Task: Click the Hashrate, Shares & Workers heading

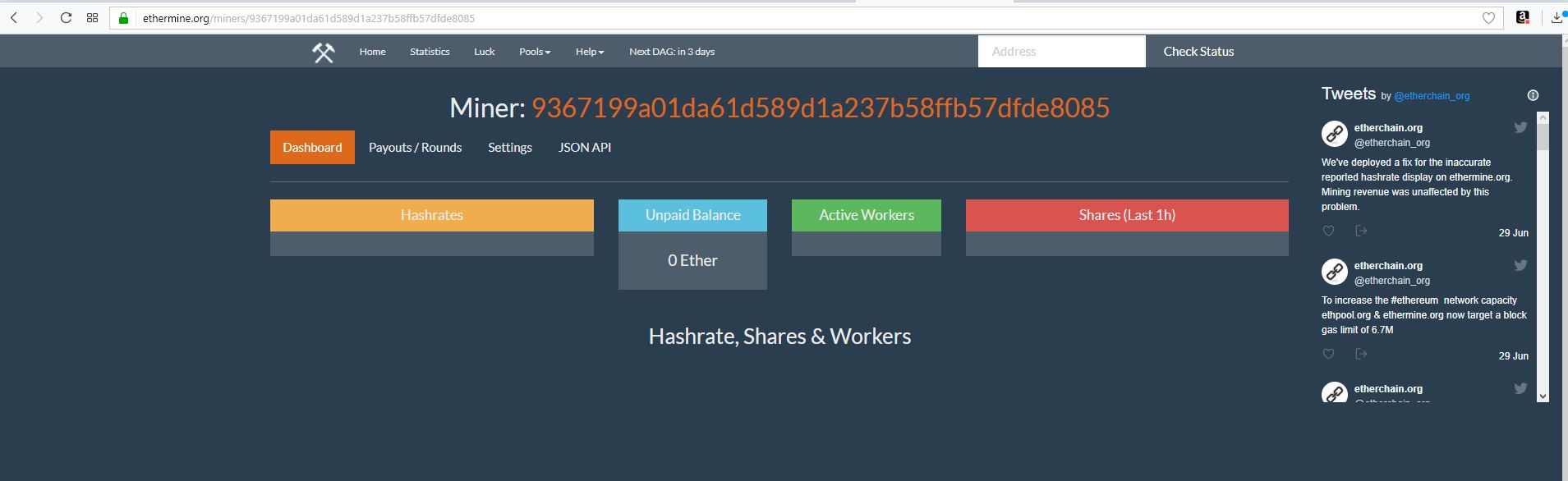Action: (779, 337)
